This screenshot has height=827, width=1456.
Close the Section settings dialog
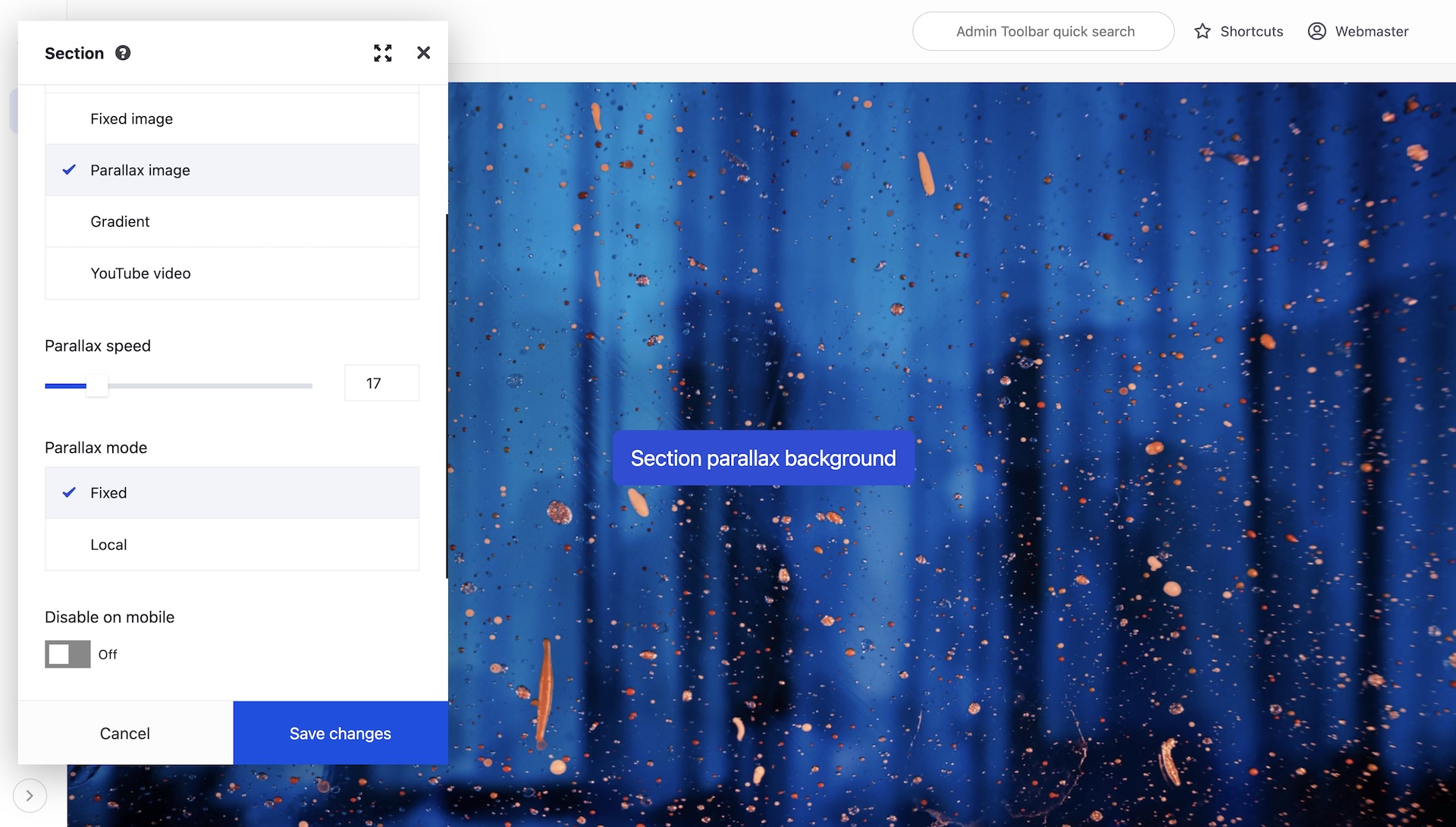click(423, 53)
